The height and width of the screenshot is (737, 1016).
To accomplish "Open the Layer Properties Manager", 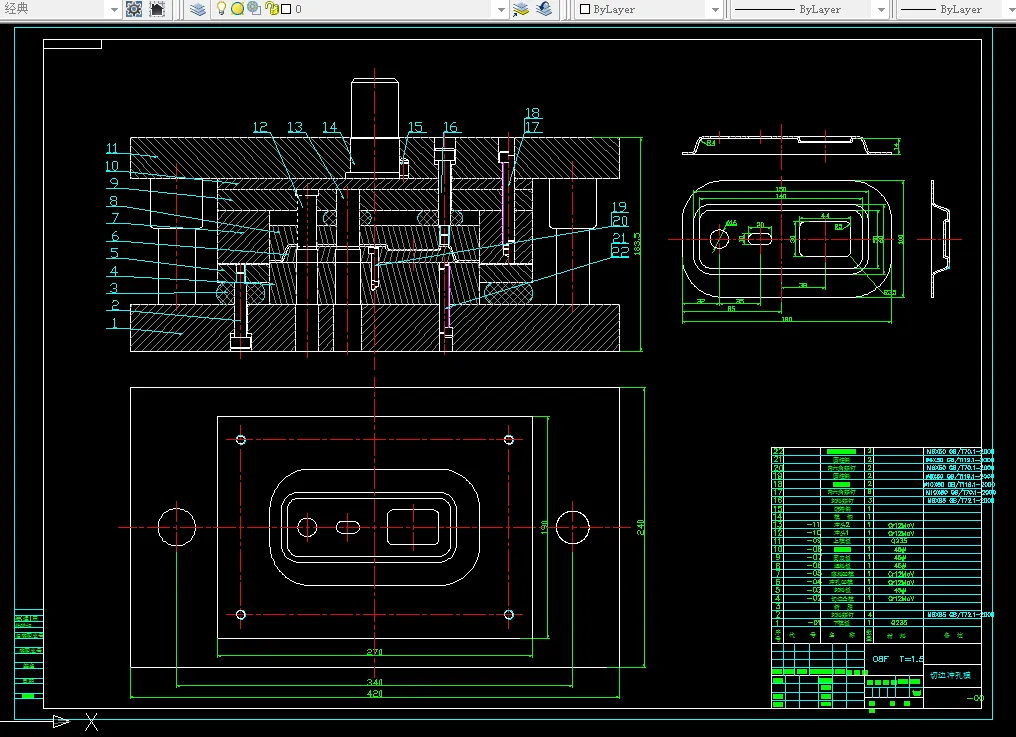I will coord(198,9).
